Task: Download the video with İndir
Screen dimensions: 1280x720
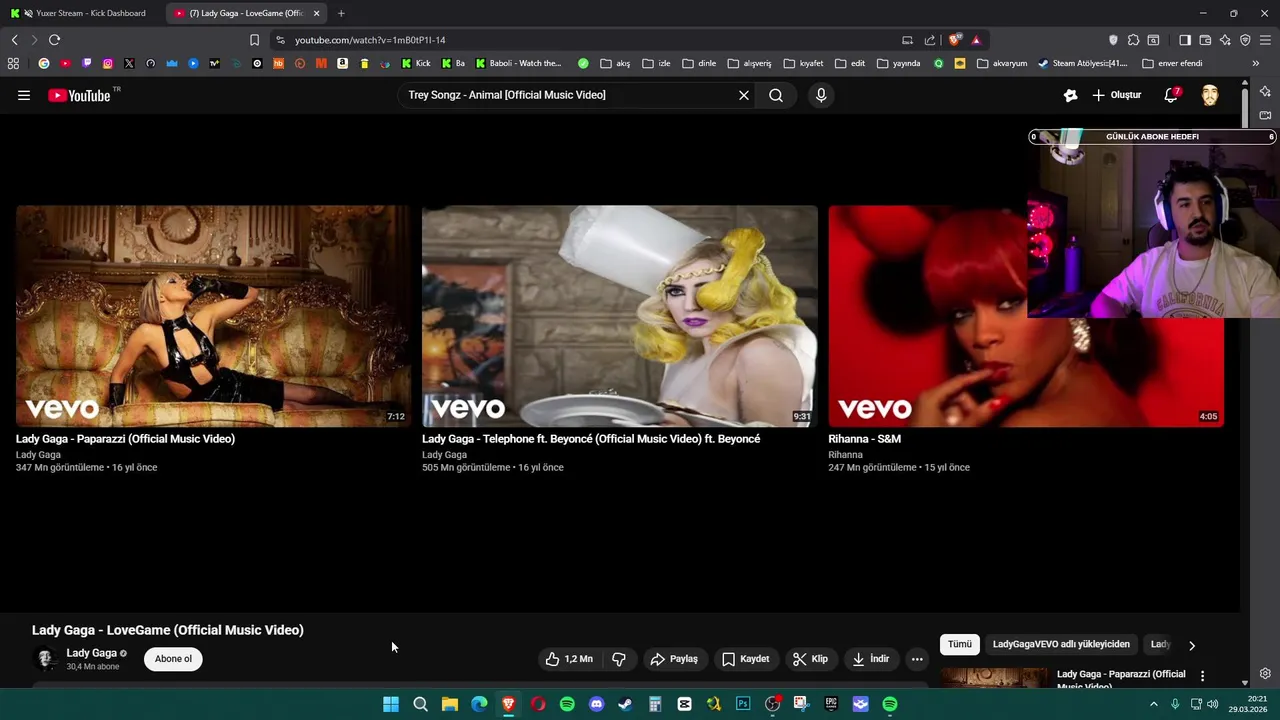Action: [870, 659]
